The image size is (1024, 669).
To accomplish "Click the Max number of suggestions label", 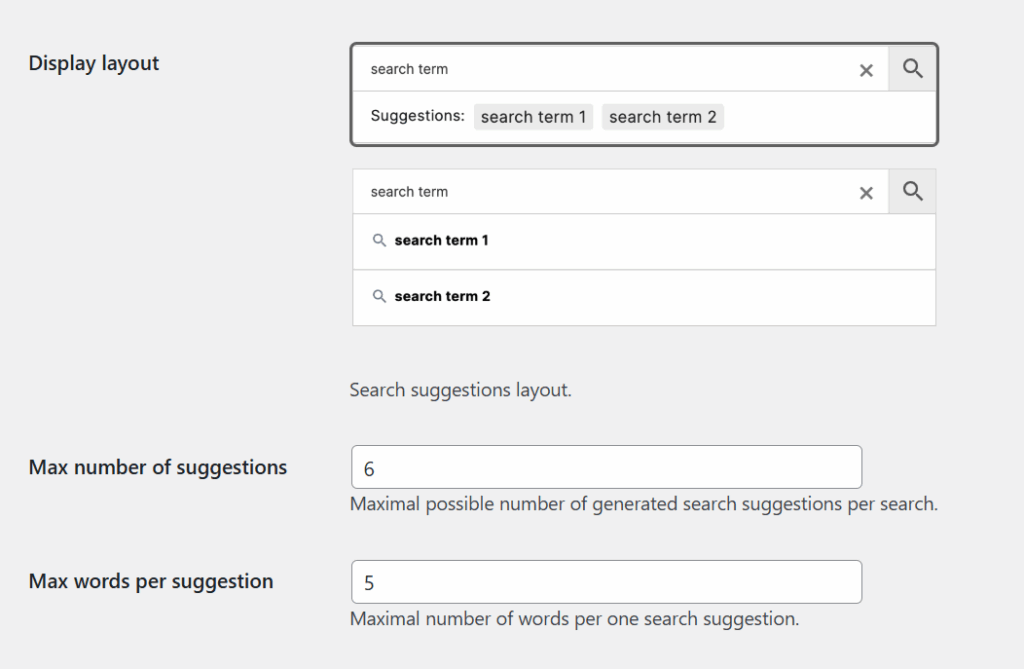I will coord(157,466).
